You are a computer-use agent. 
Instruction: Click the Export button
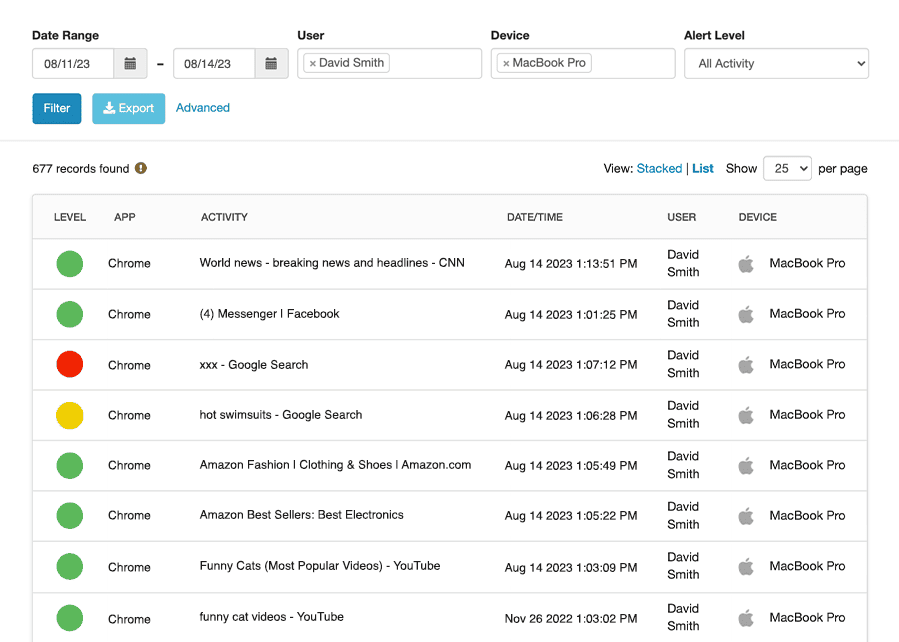(x=128, y=108)
